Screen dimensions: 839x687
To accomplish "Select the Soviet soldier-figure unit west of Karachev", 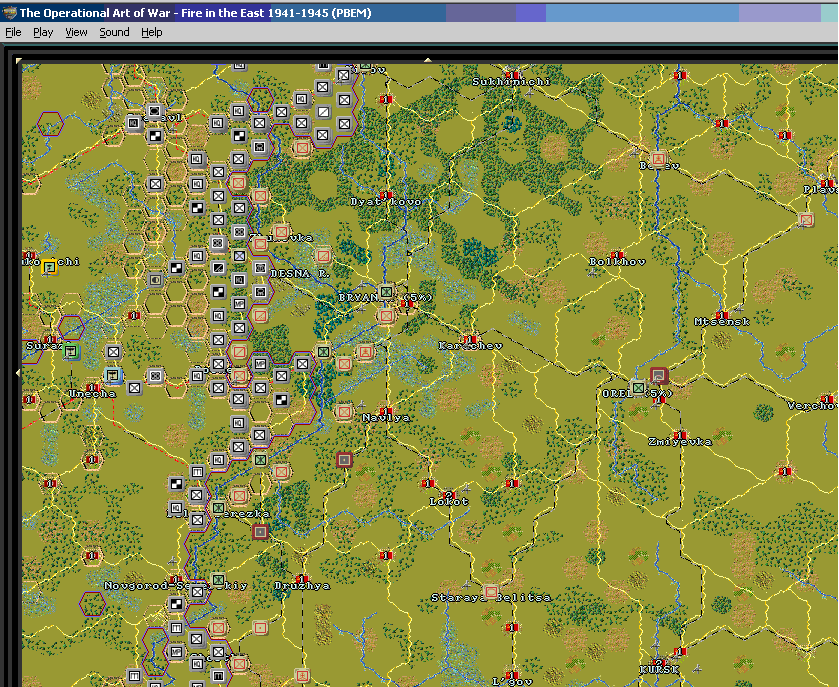I will pos(365,352).
